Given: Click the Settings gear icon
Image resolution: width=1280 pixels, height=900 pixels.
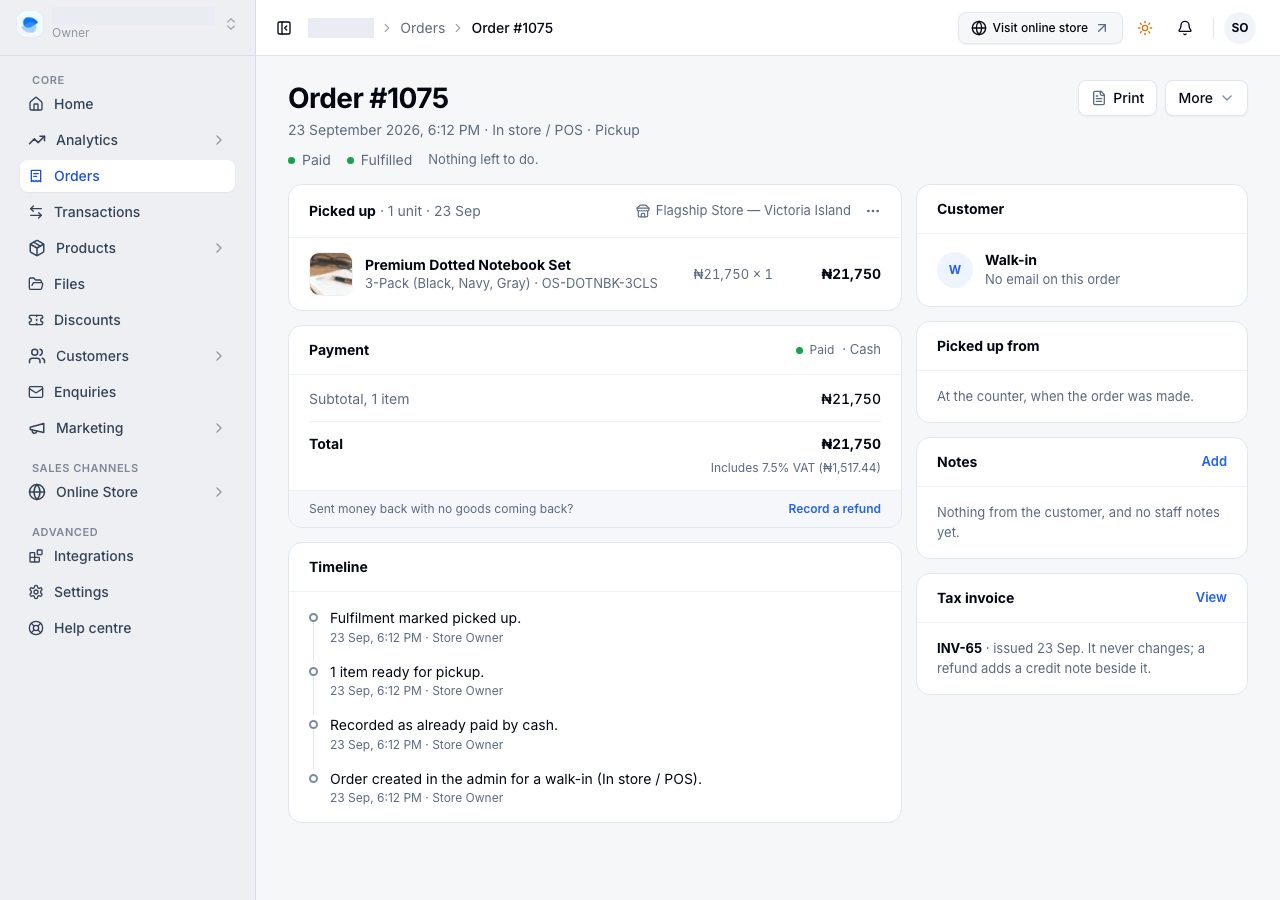Looking at the screenshot, I should click(36, 592).
